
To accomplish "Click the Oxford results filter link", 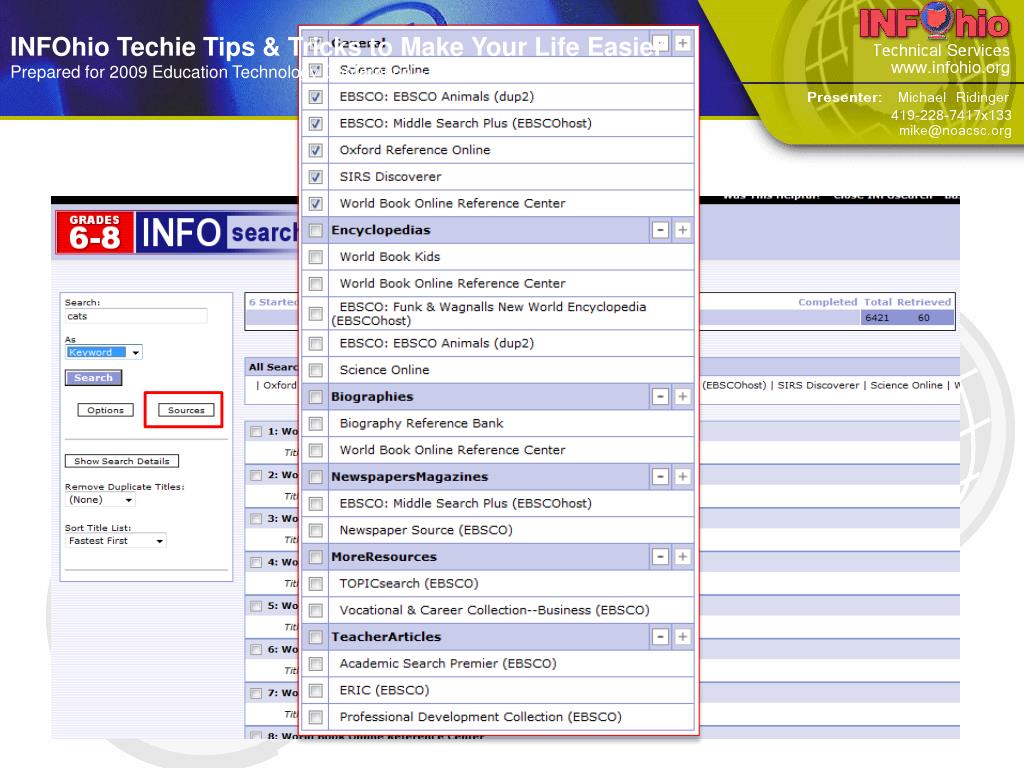I will pyautogui.click(x=280, y=385).
